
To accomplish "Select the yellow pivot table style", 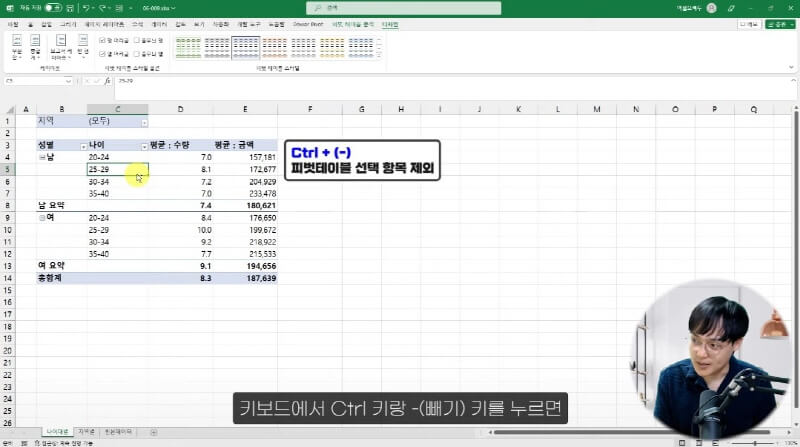I will coord(332,47).
